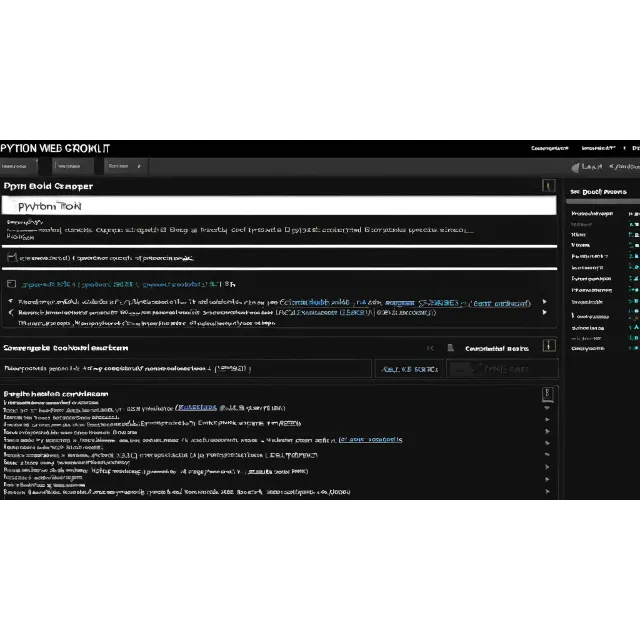Click the lower right-pointing arrow in the first panel

click(x=544, y=312)
